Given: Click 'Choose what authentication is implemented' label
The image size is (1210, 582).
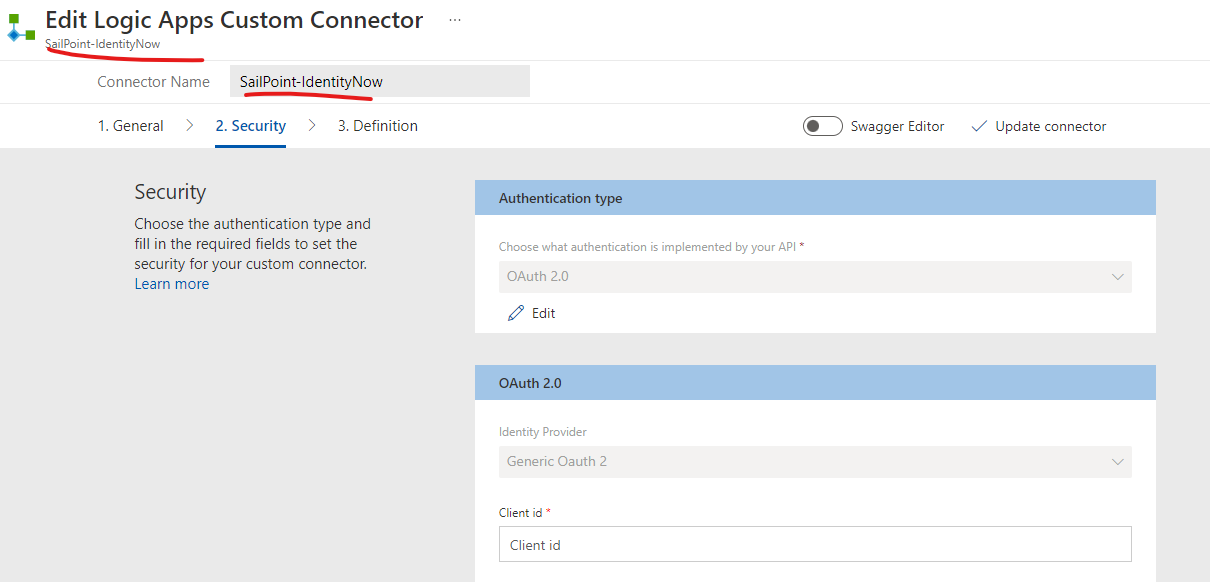Looking at the screenshot, I should point(652,247).
